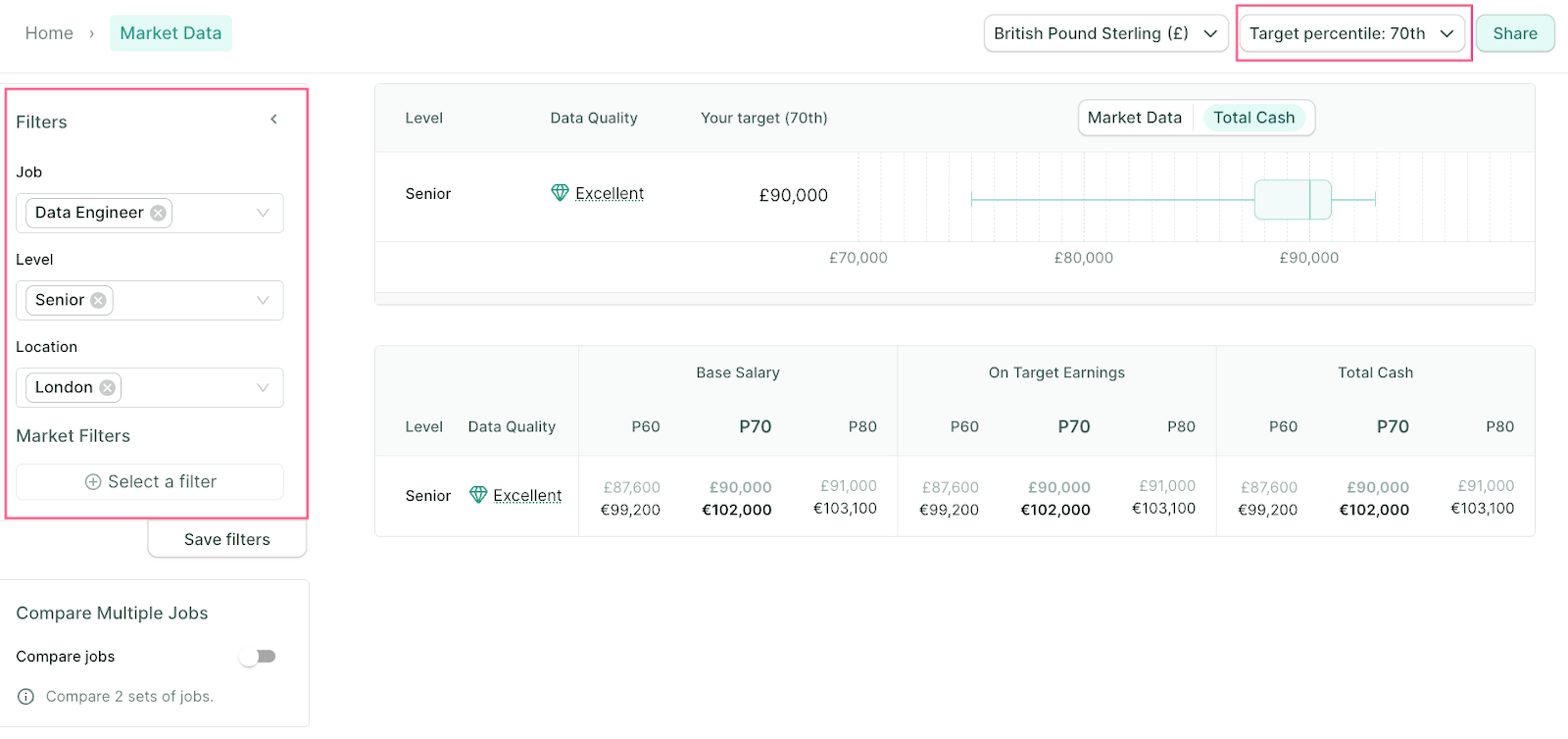The image size is (1568, 739).
Task: Click Base Salary P80 value €103,100
Action: click(845, 509)
